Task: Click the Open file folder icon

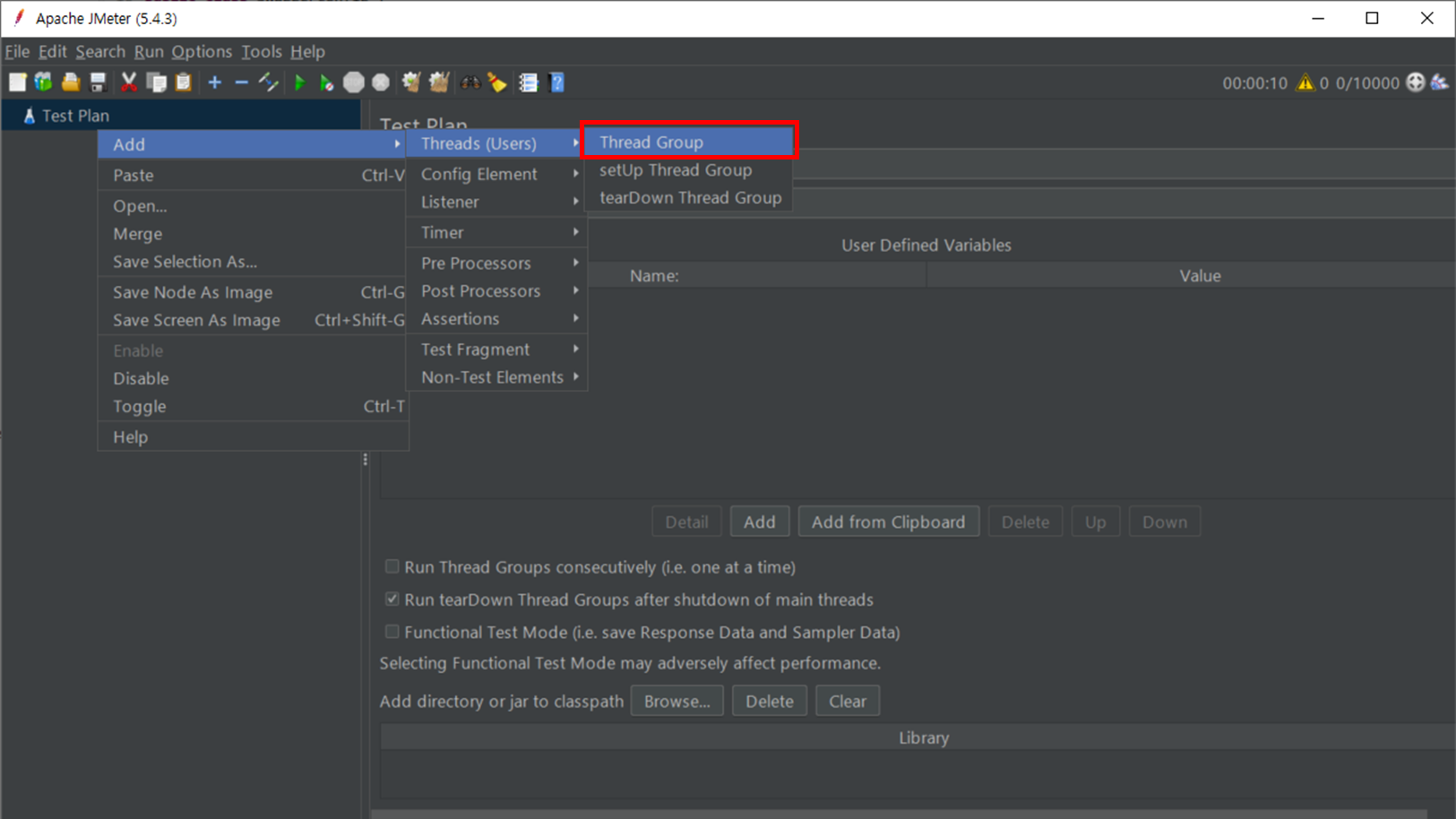Action: (71, 82)
